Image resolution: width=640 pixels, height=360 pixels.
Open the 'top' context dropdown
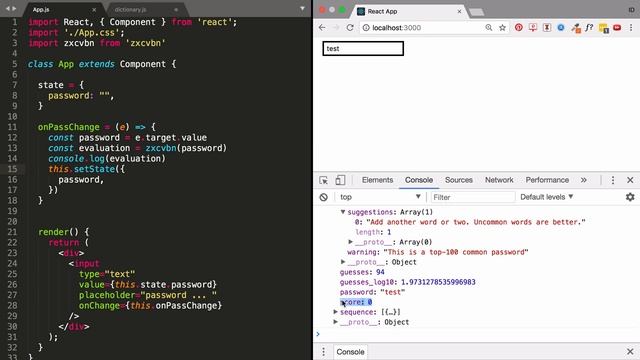(x=380, y=197)
